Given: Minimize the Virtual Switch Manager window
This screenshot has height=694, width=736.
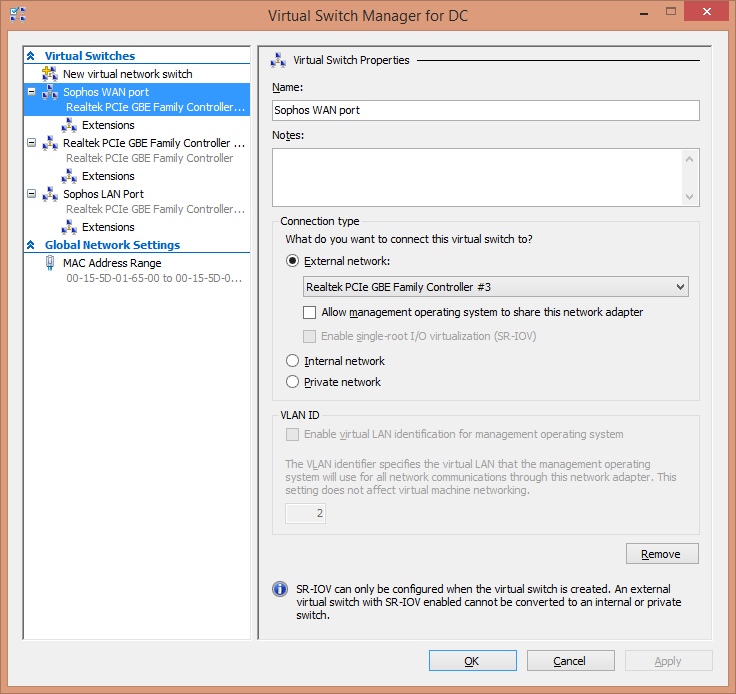Looking at the screenshot, I should [644, 13].
